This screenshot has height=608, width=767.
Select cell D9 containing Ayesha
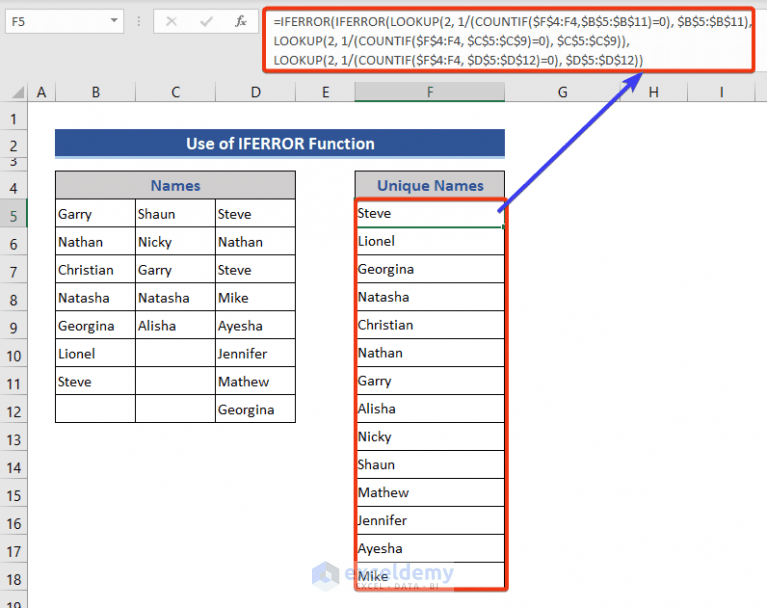tap(255, 325)
